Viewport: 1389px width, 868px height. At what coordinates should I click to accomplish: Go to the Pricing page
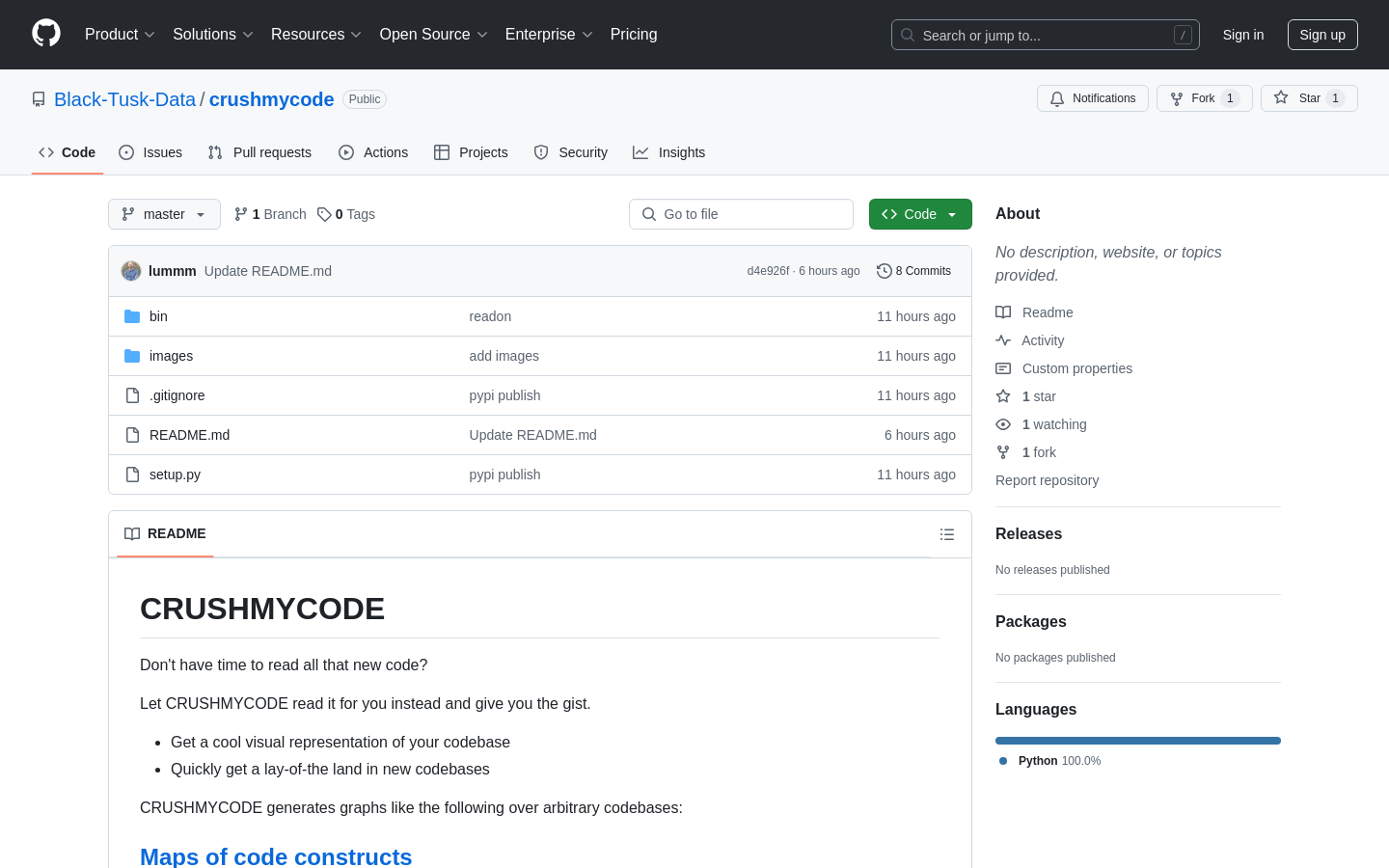[x=634, y=35]
